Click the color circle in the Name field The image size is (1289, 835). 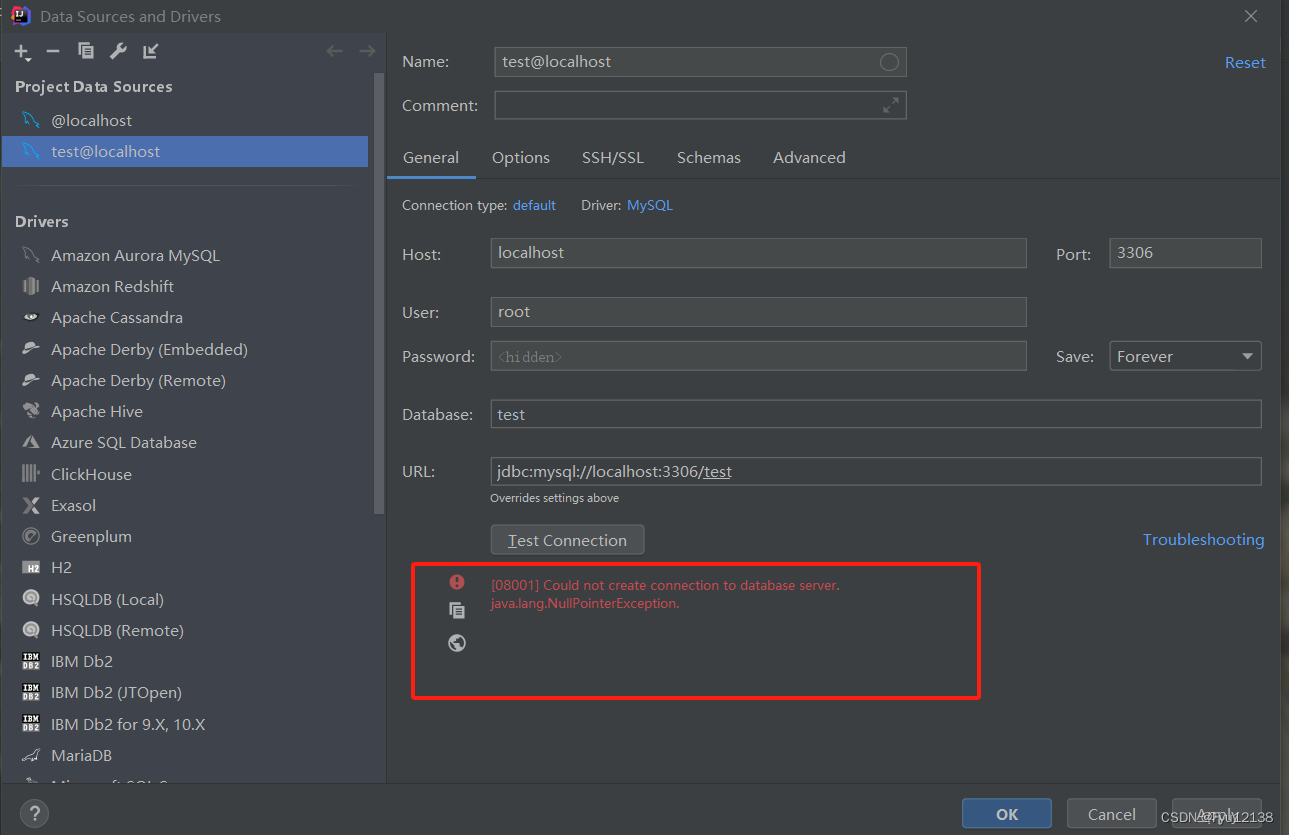[x=889, y=62]
